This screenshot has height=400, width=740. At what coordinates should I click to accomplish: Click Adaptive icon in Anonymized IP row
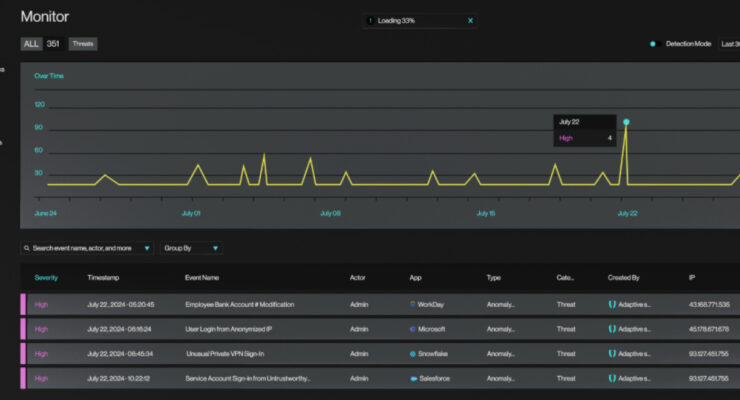[612, 329]
